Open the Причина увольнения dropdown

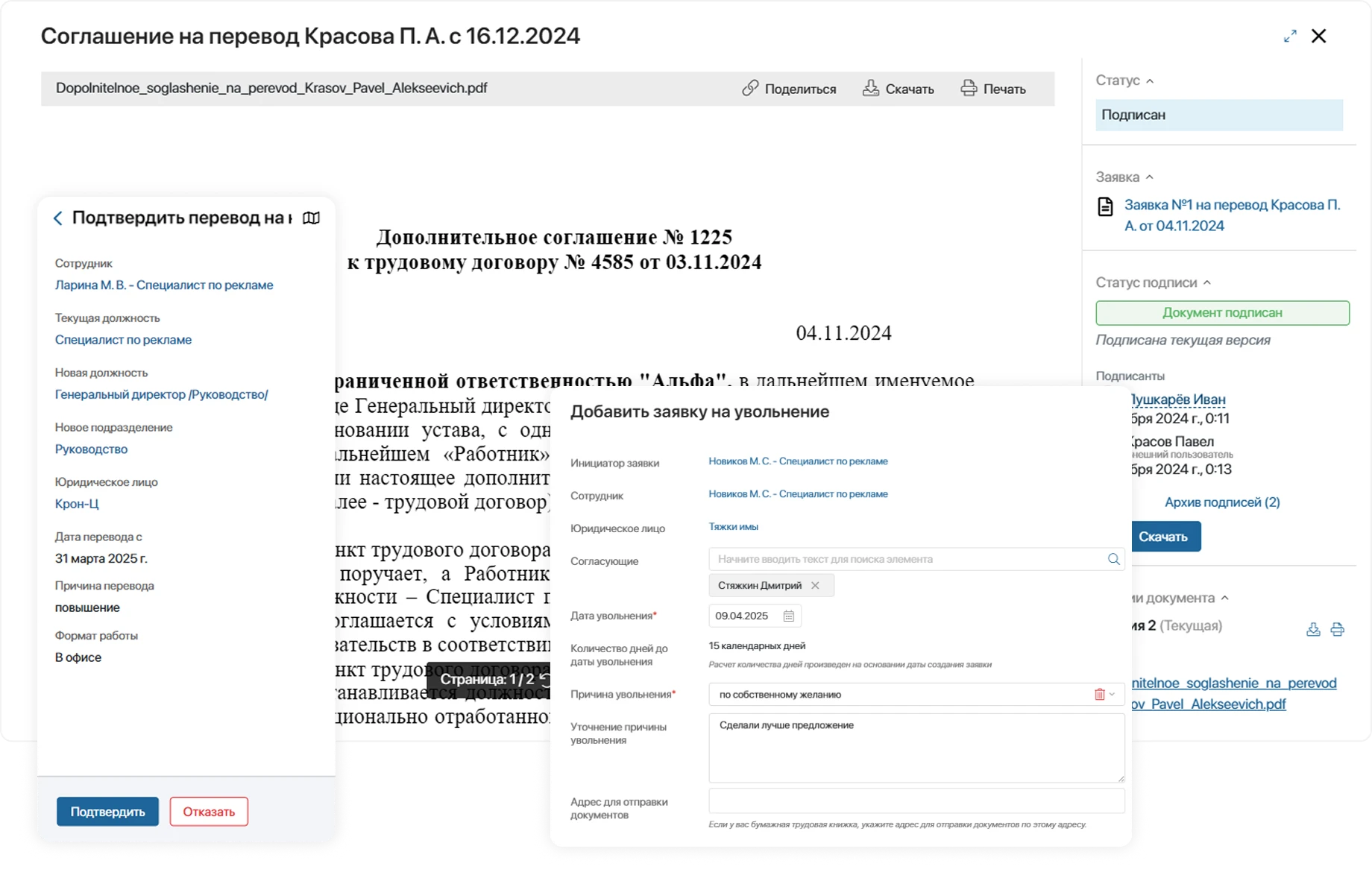(1112, 694)
